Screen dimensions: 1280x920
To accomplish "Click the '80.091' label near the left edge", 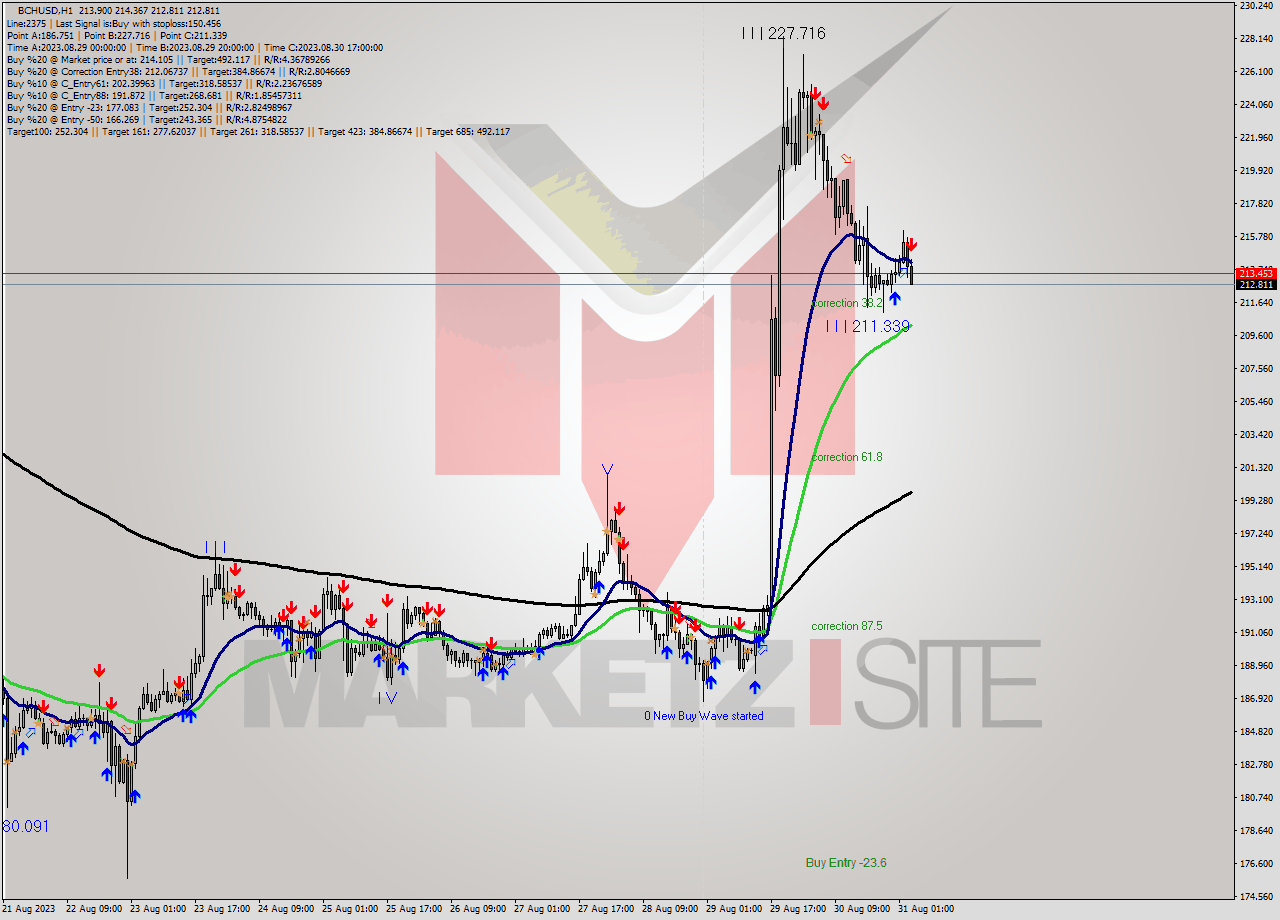I will 25,826.
